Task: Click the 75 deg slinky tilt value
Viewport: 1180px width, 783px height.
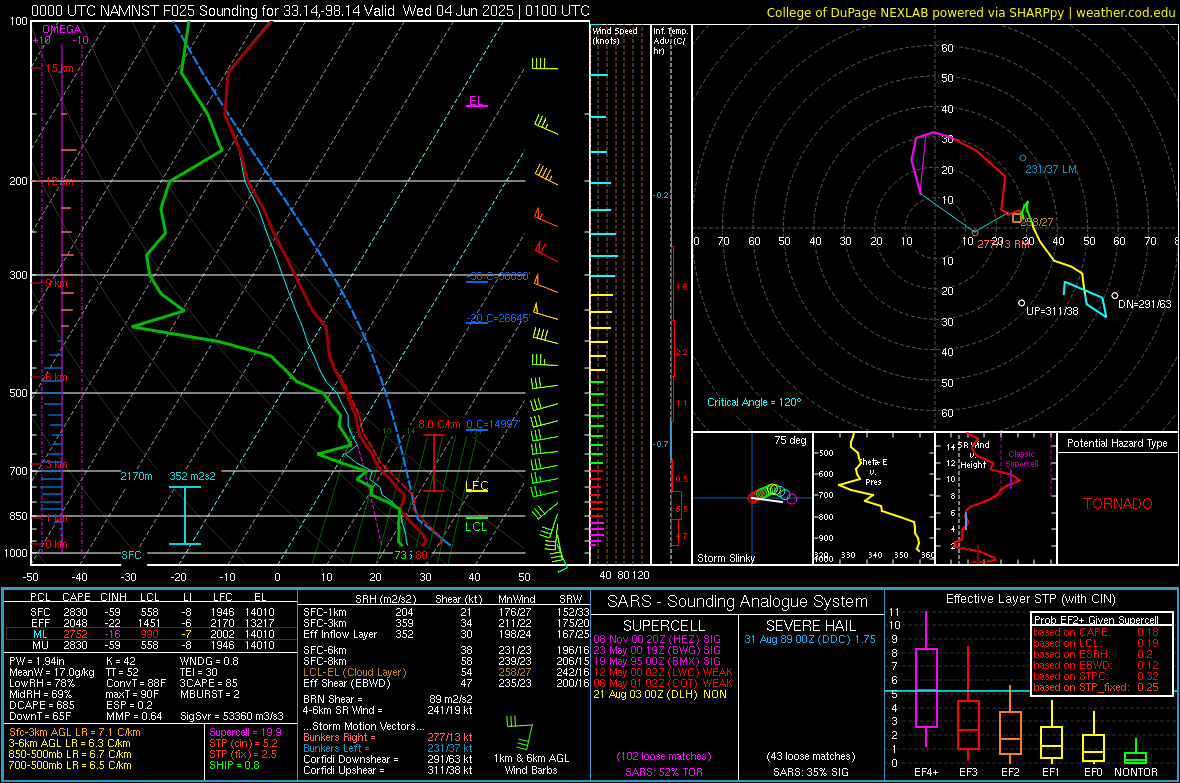Action: tap(790, 440)
